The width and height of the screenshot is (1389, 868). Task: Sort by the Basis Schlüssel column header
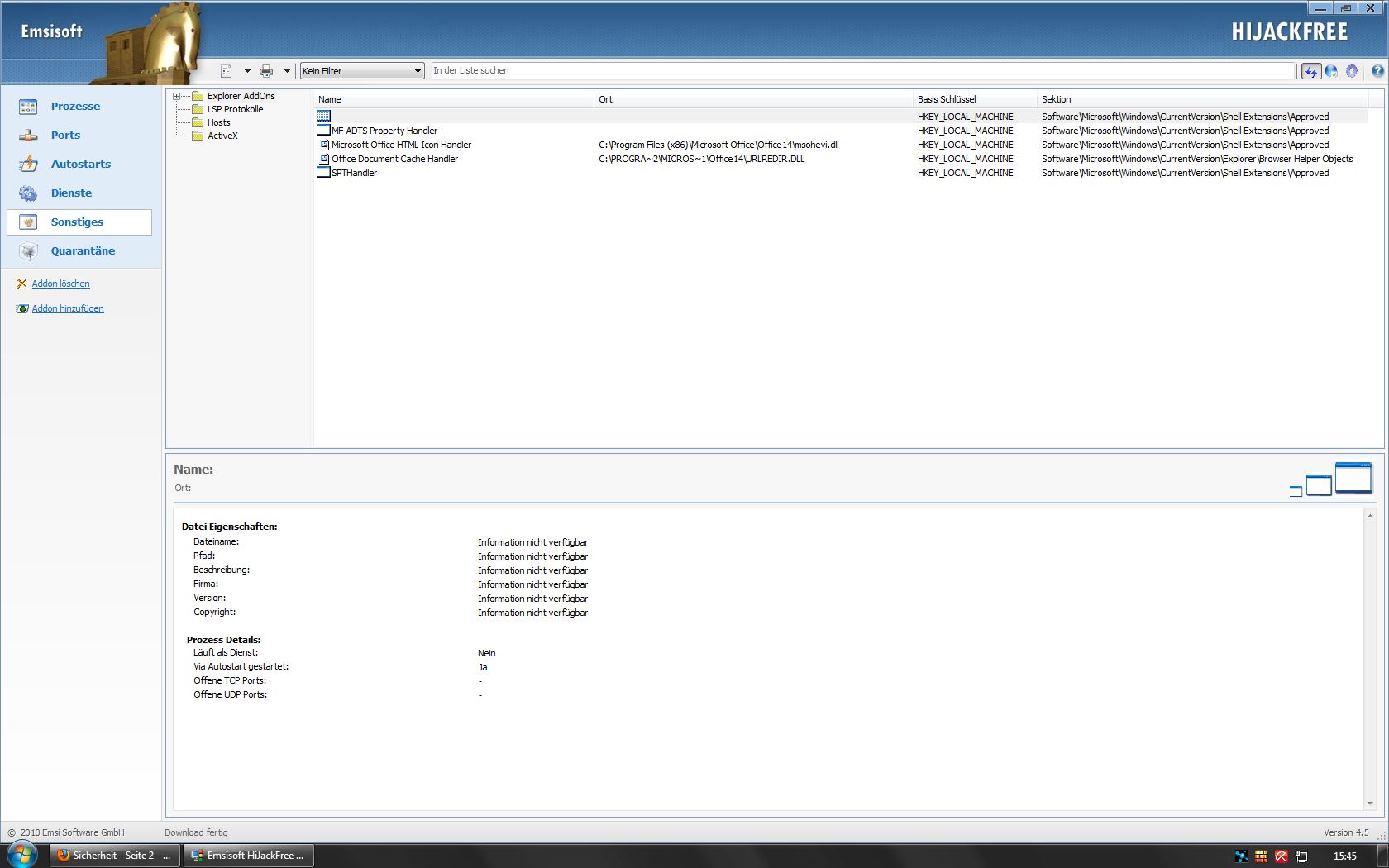pos(975,99)
